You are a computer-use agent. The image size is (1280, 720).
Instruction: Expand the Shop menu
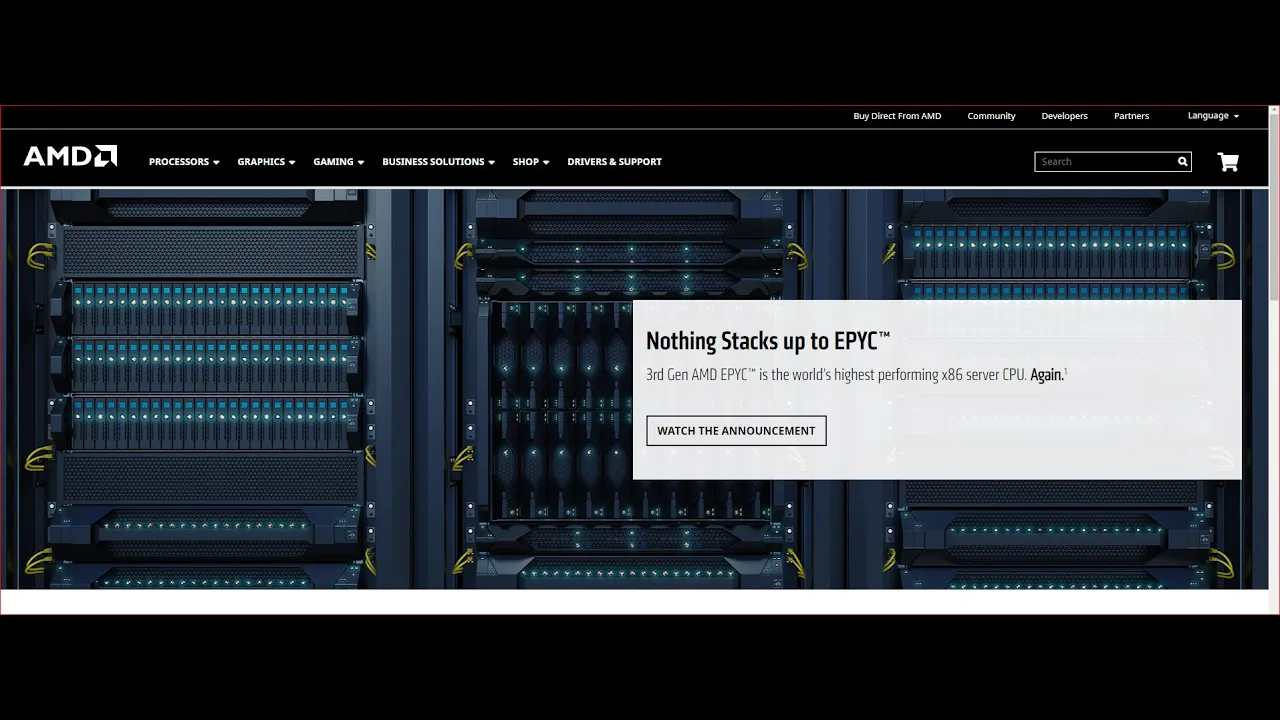(x=531, y=162)
